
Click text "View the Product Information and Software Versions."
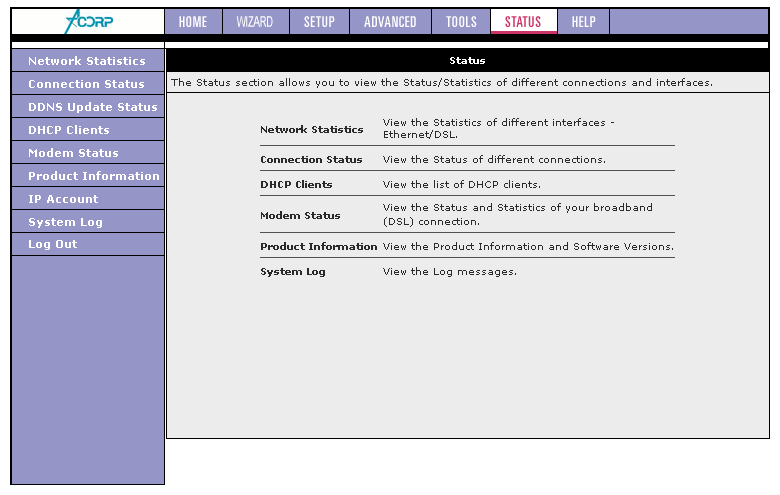528,247
